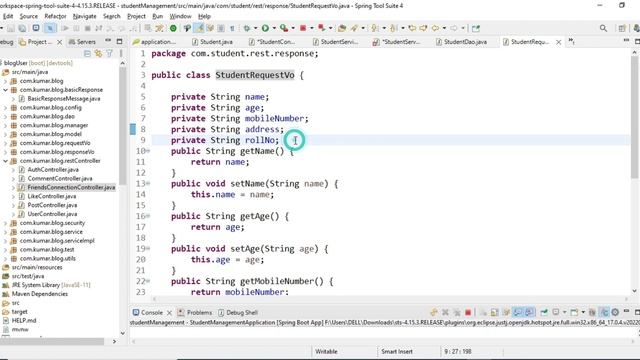Open the Refactor menu
Viewport: 640px width, 360px height.
pos(55,16)
